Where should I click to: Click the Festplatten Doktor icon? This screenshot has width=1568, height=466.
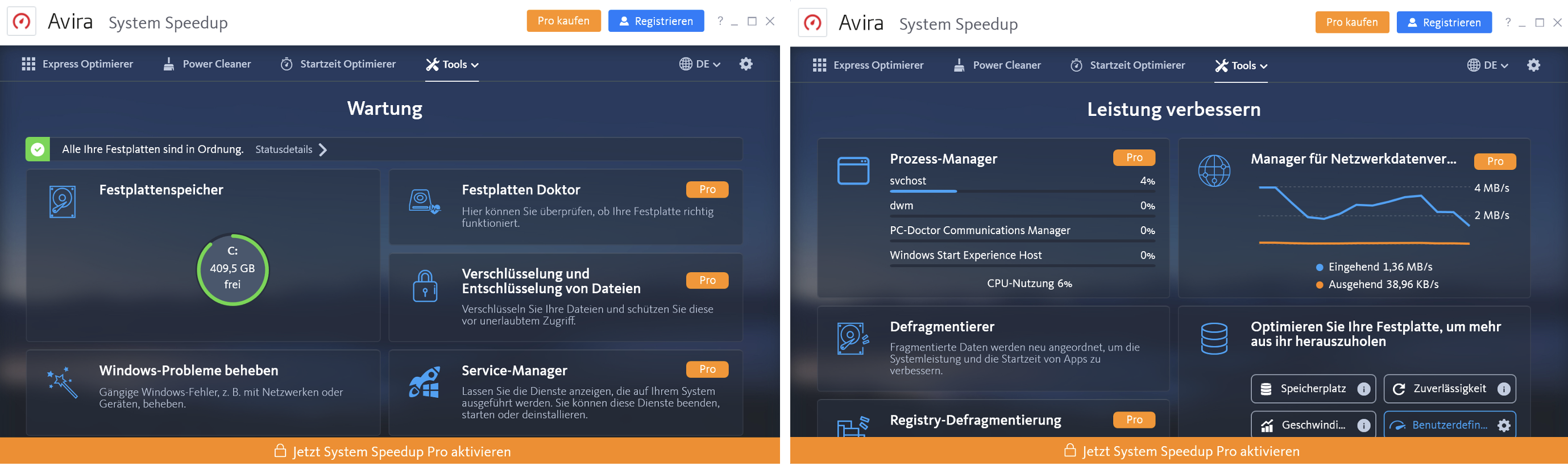(424, 201)
